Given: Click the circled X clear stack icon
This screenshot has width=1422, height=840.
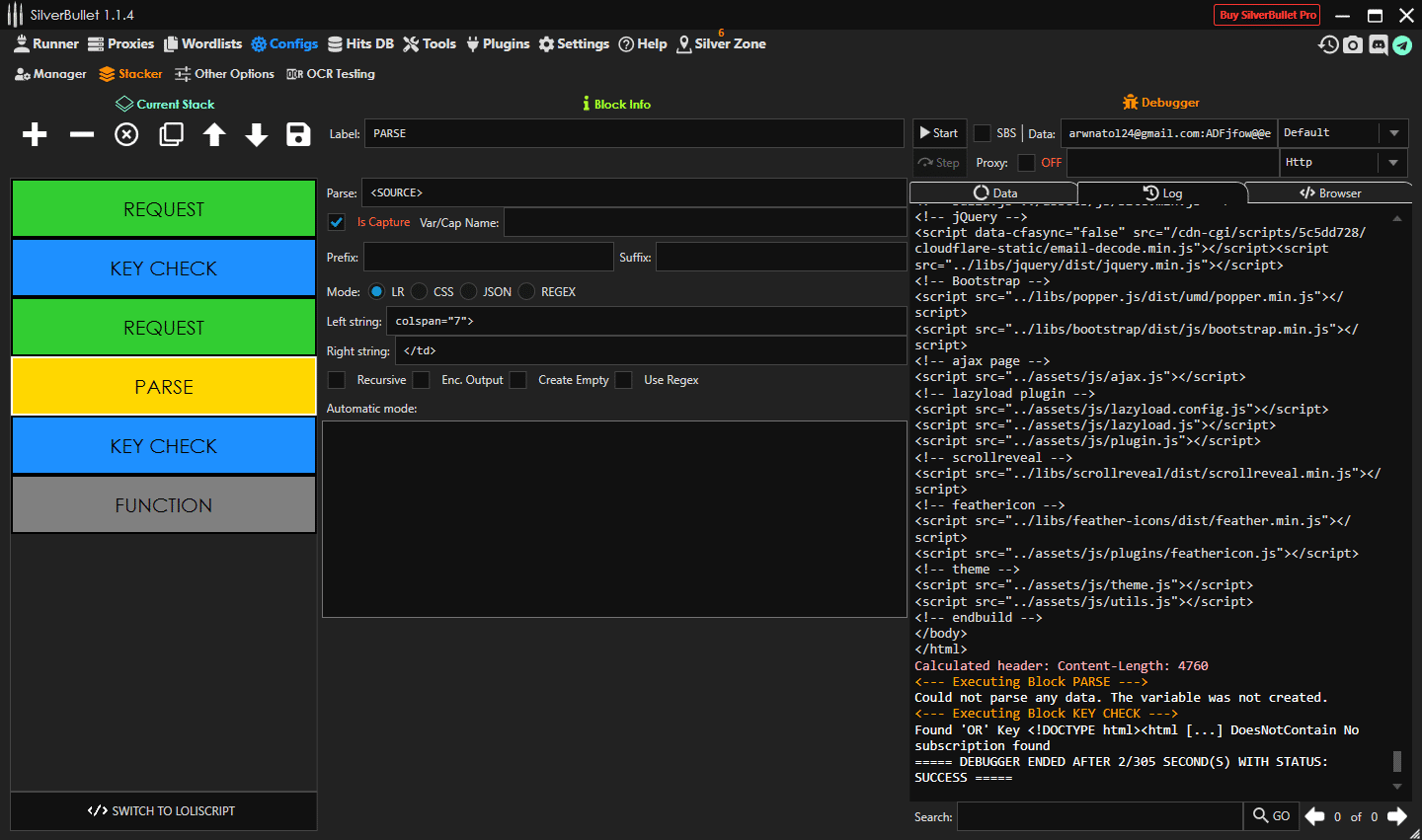Looking at the screenshot, I should tap(126, 134).
